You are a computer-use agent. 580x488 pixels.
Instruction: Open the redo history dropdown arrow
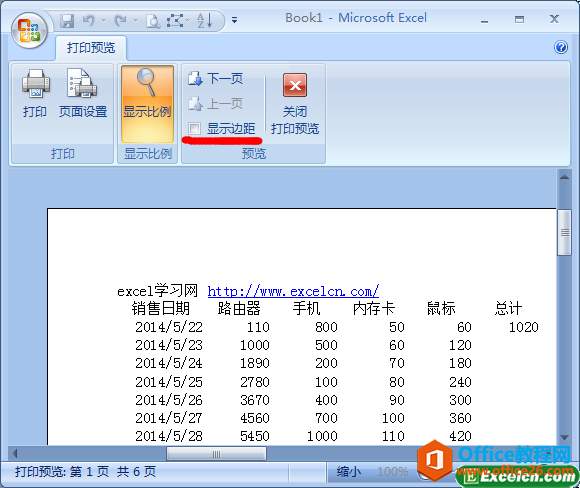click(135, 21)
